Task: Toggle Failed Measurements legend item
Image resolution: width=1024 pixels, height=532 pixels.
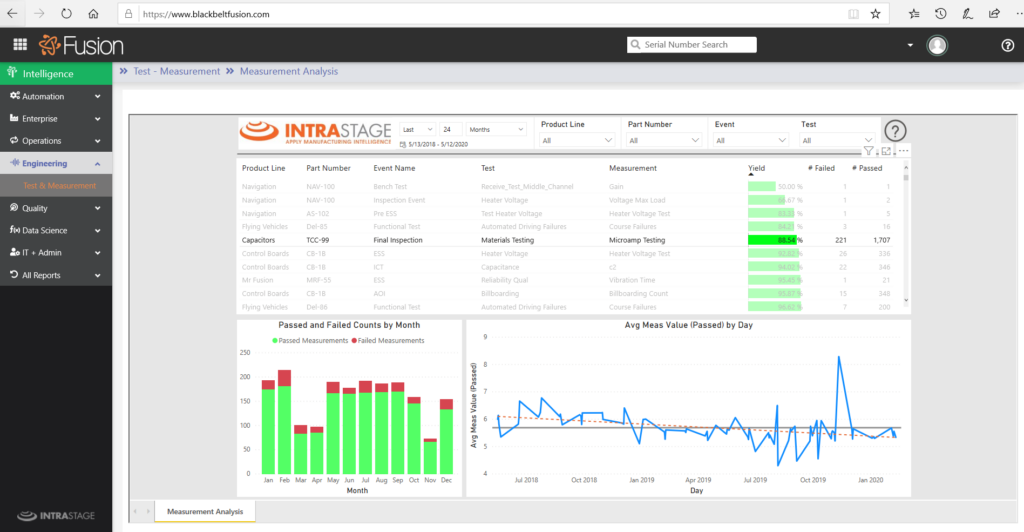Action: pyautogui.click(x=388, y=340)
